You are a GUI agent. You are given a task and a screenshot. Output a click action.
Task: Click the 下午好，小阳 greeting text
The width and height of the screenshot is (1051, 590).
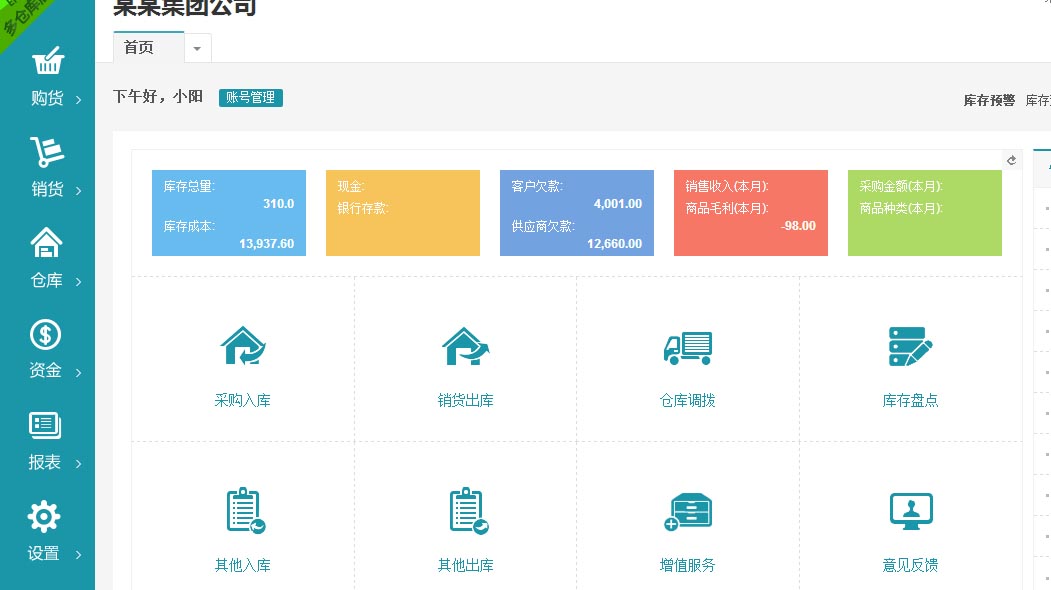point(158,97)
